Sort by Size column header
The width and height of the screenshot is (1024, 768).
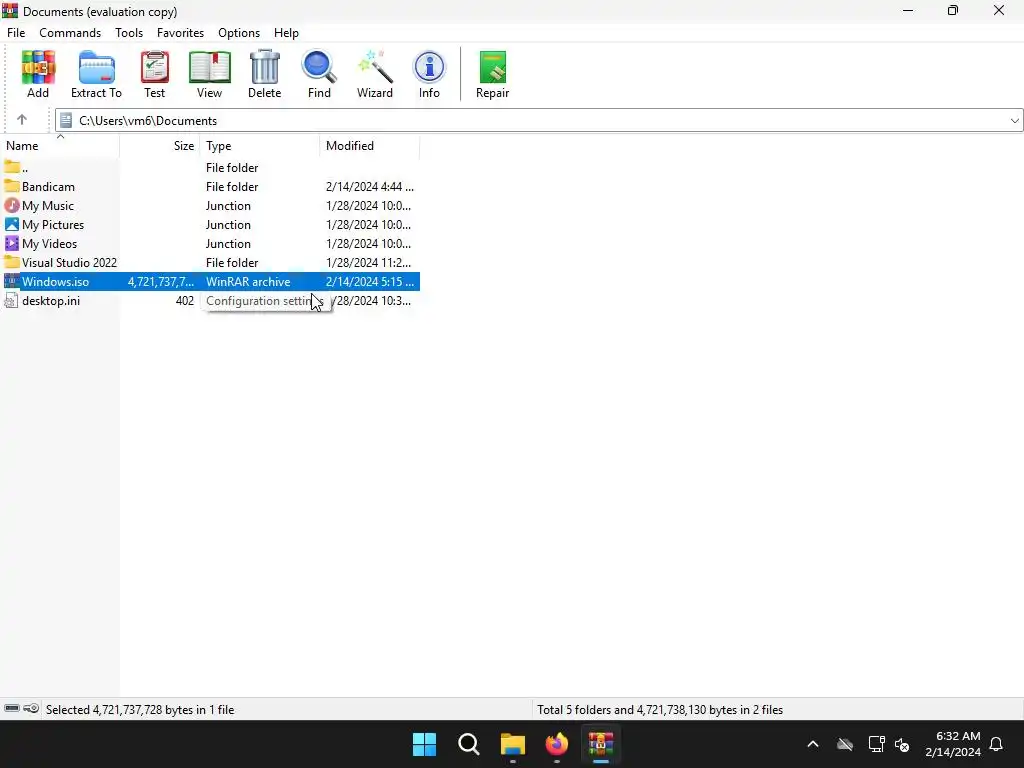pyautogui.click(x=160, y=146)
